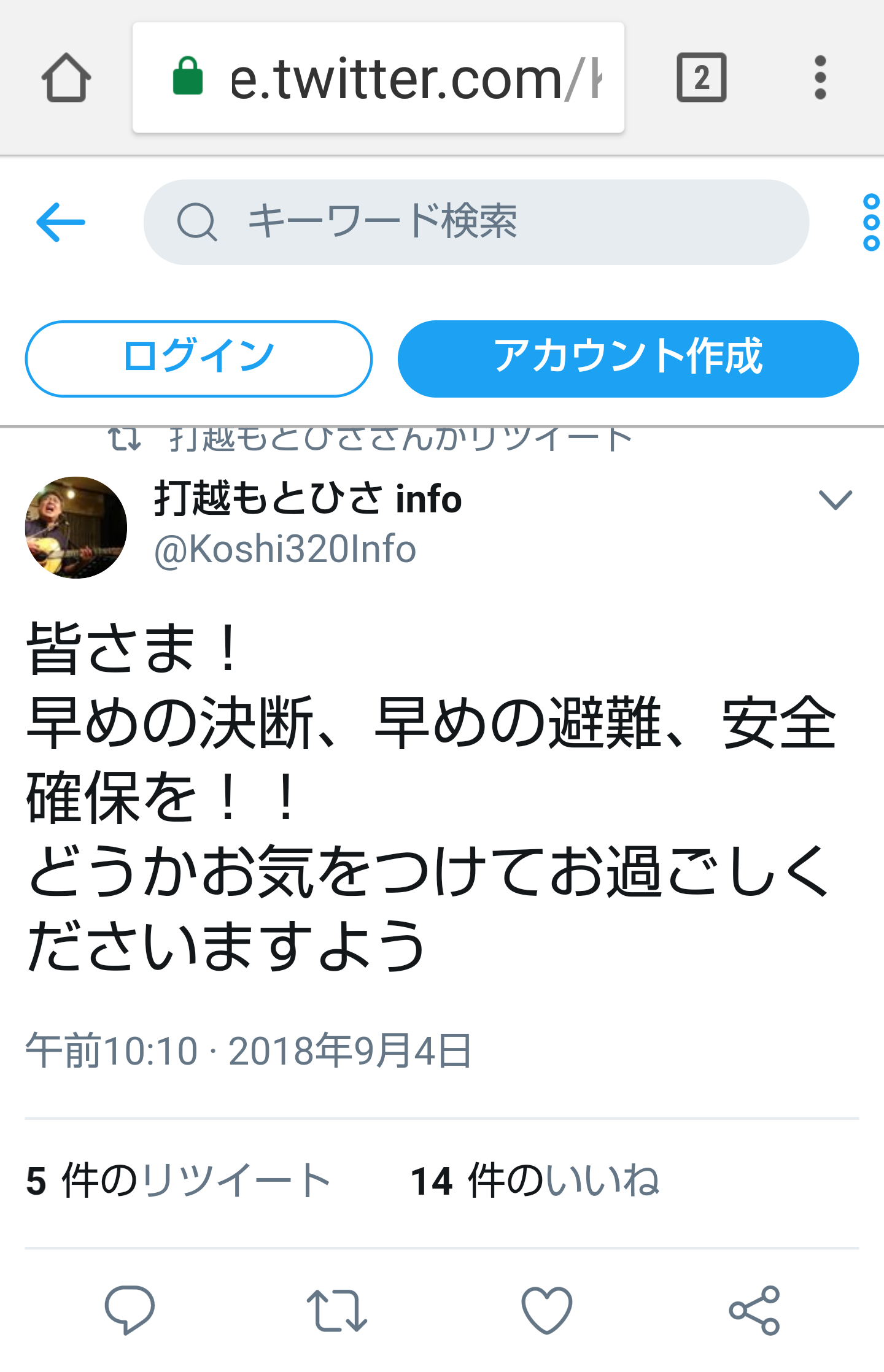Open the browser three-dot menu
Viewport: 884px width, 1372px height.
click(820, 77)
